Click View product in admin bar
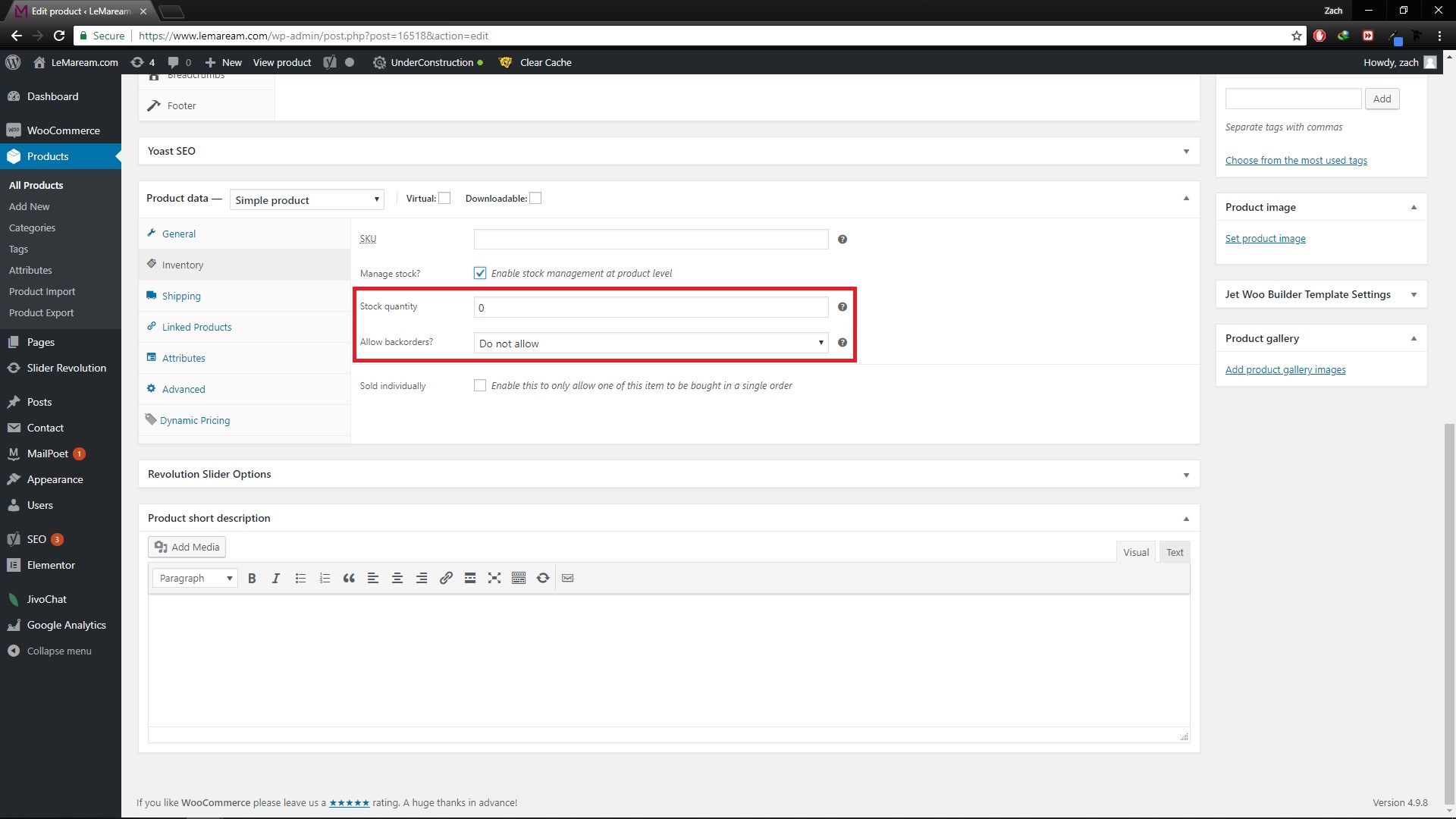1456x819 pixels. [282, 63]
